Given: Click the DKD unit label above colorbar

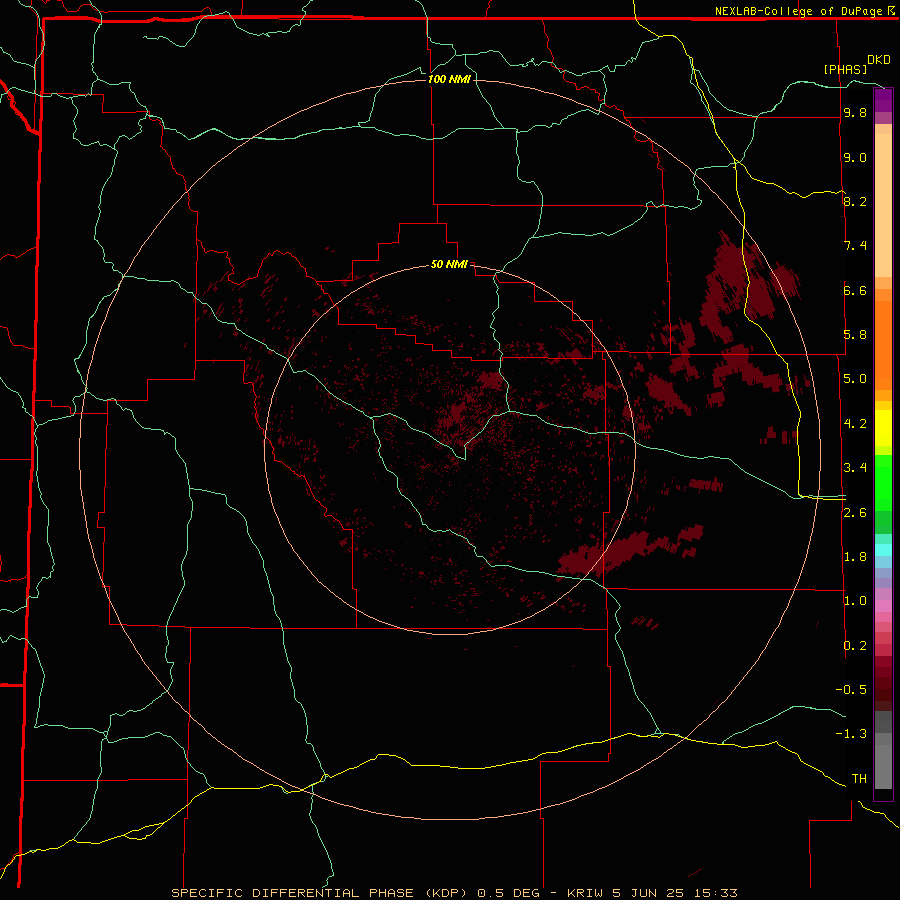Looking at the screenshot, I should 879,60.
